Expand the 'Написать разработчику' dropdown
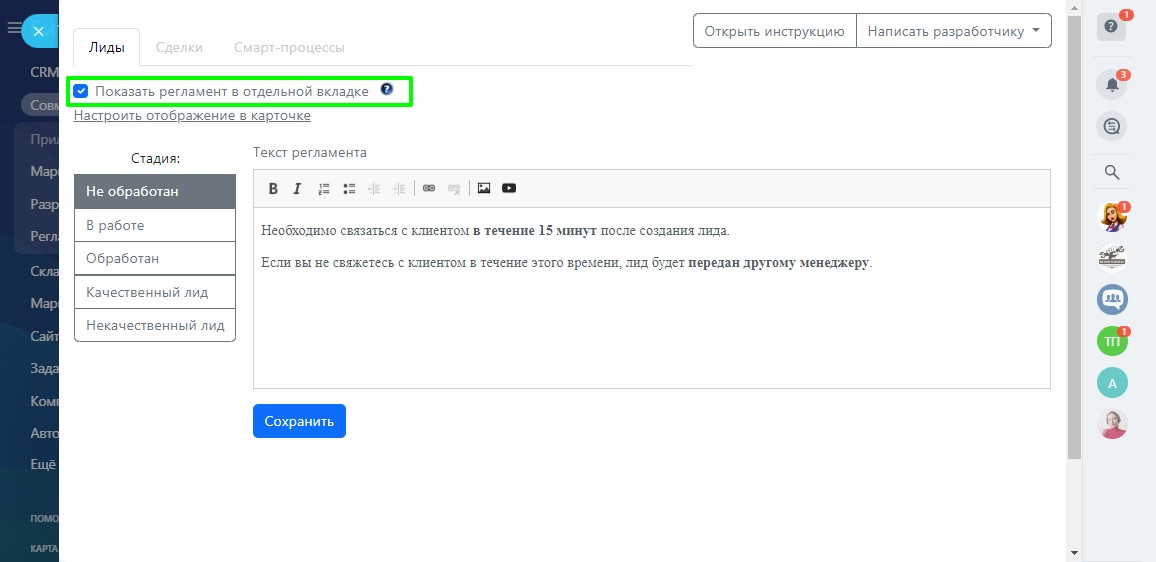 pos(953,31)
